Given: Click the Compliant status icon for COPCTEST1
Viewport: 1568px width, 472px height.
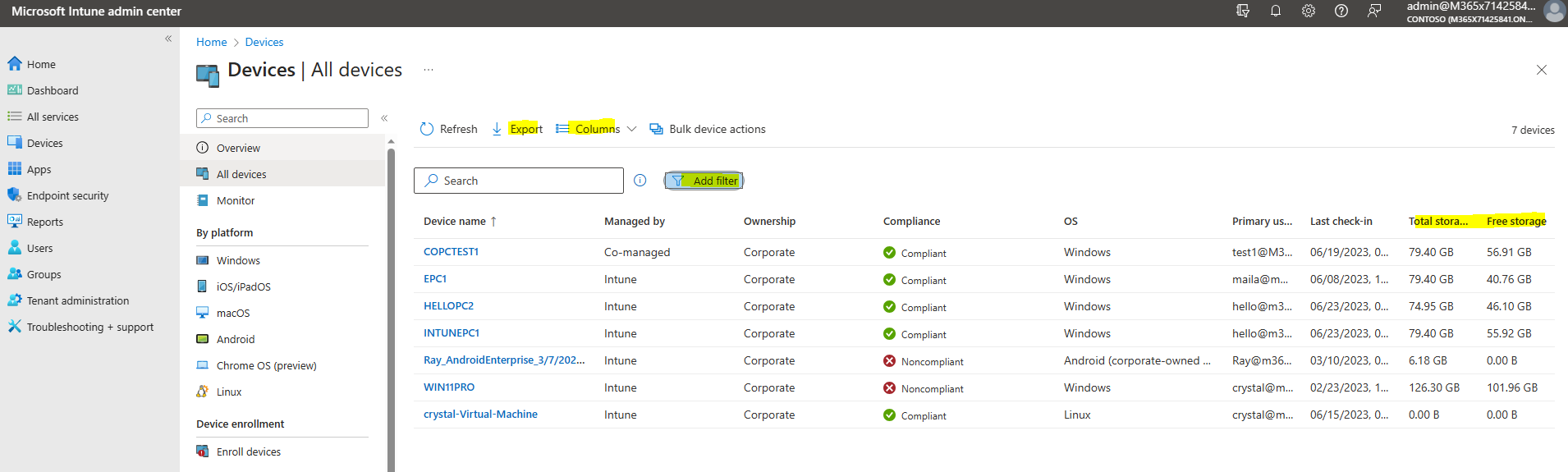Looking at the screenshot, I should 889,253.
